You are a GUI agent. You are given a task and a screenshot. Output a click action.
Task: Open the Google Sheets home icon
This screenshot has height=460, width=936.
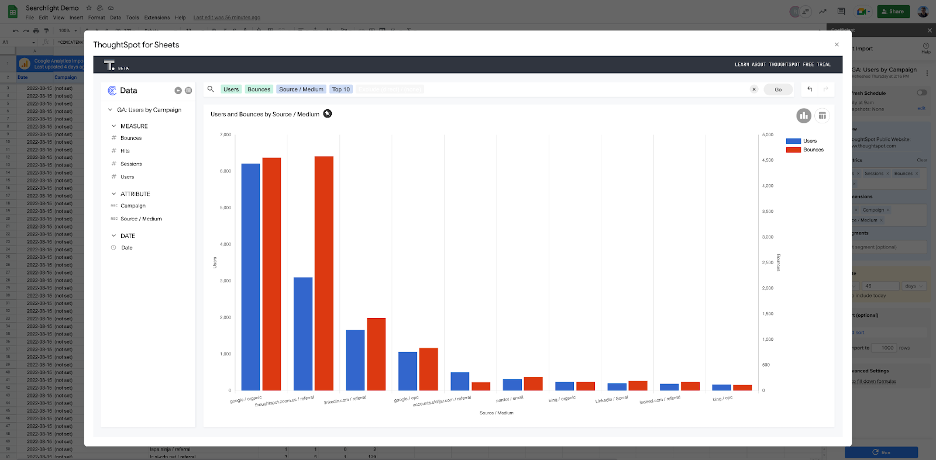pyautogui.click(x=13, y=11)
